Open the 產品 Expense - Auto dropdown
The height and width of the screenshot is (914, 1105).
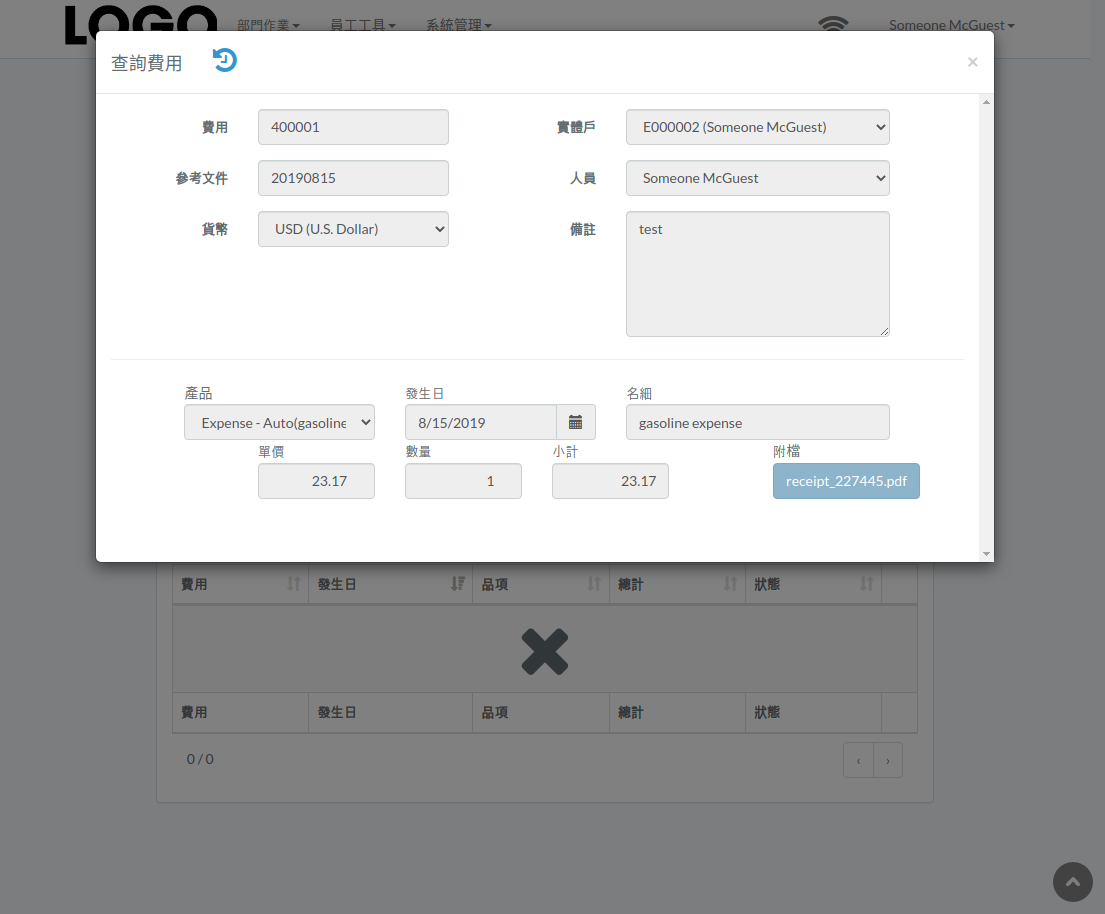coord(279,422)
